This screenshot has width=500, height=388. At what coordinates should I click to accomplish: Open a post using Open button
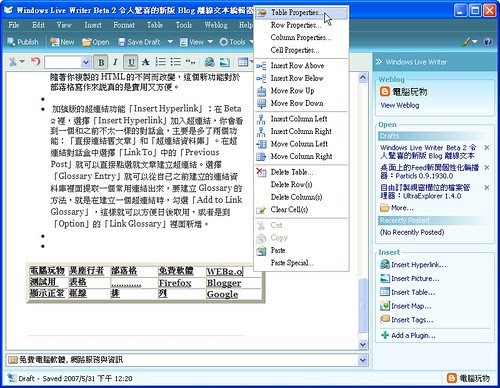click(96, 42)
